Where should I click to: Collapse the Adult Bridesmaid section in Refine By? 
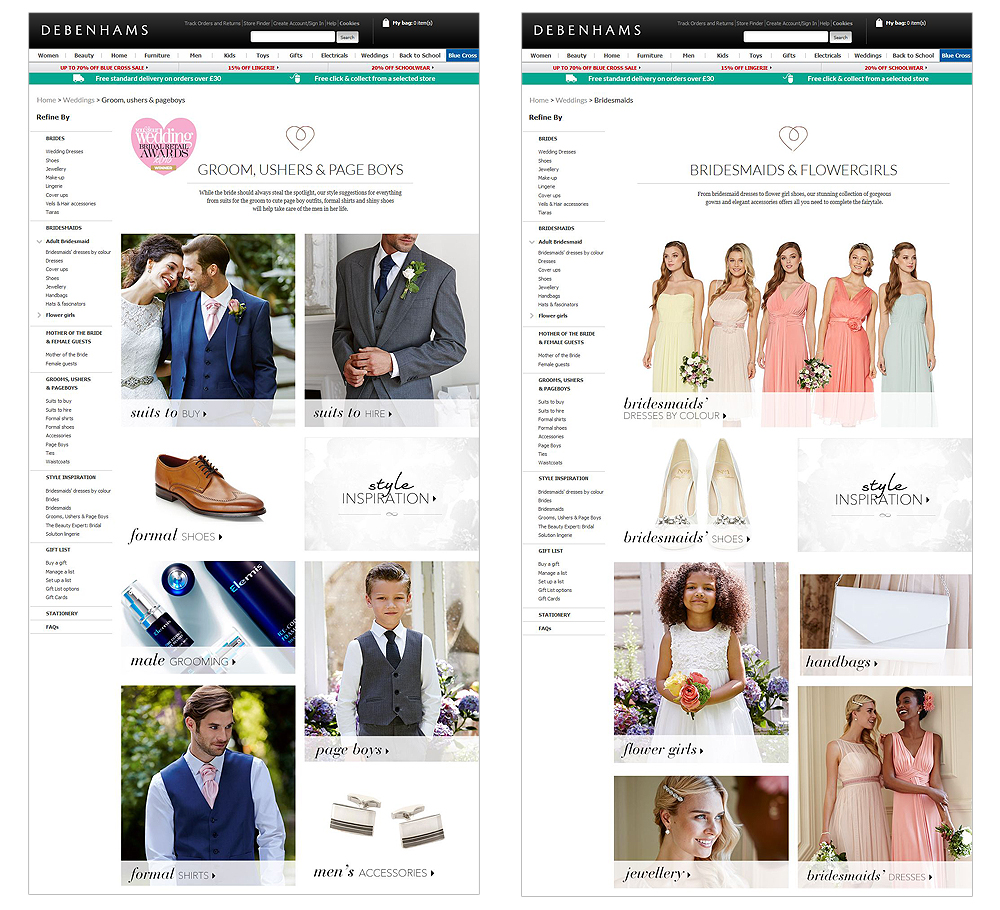tap(40, 241)
